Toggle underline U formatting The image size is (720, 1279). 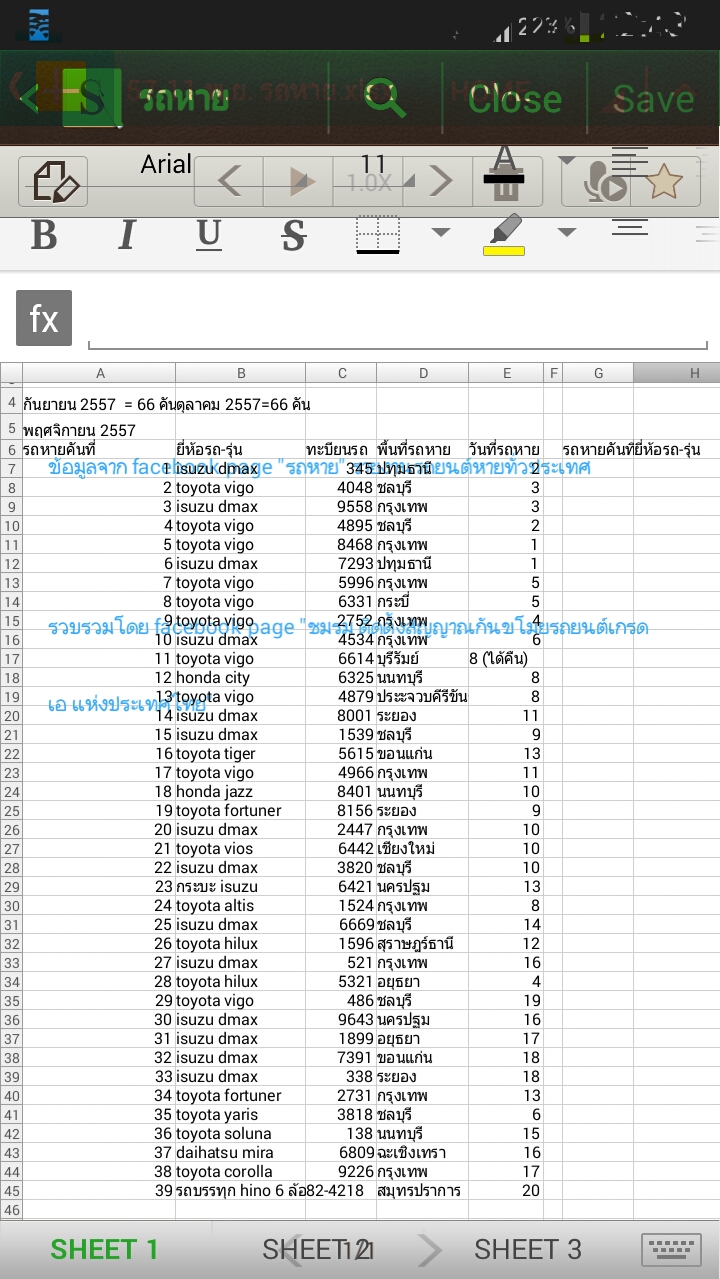[209, 235]
